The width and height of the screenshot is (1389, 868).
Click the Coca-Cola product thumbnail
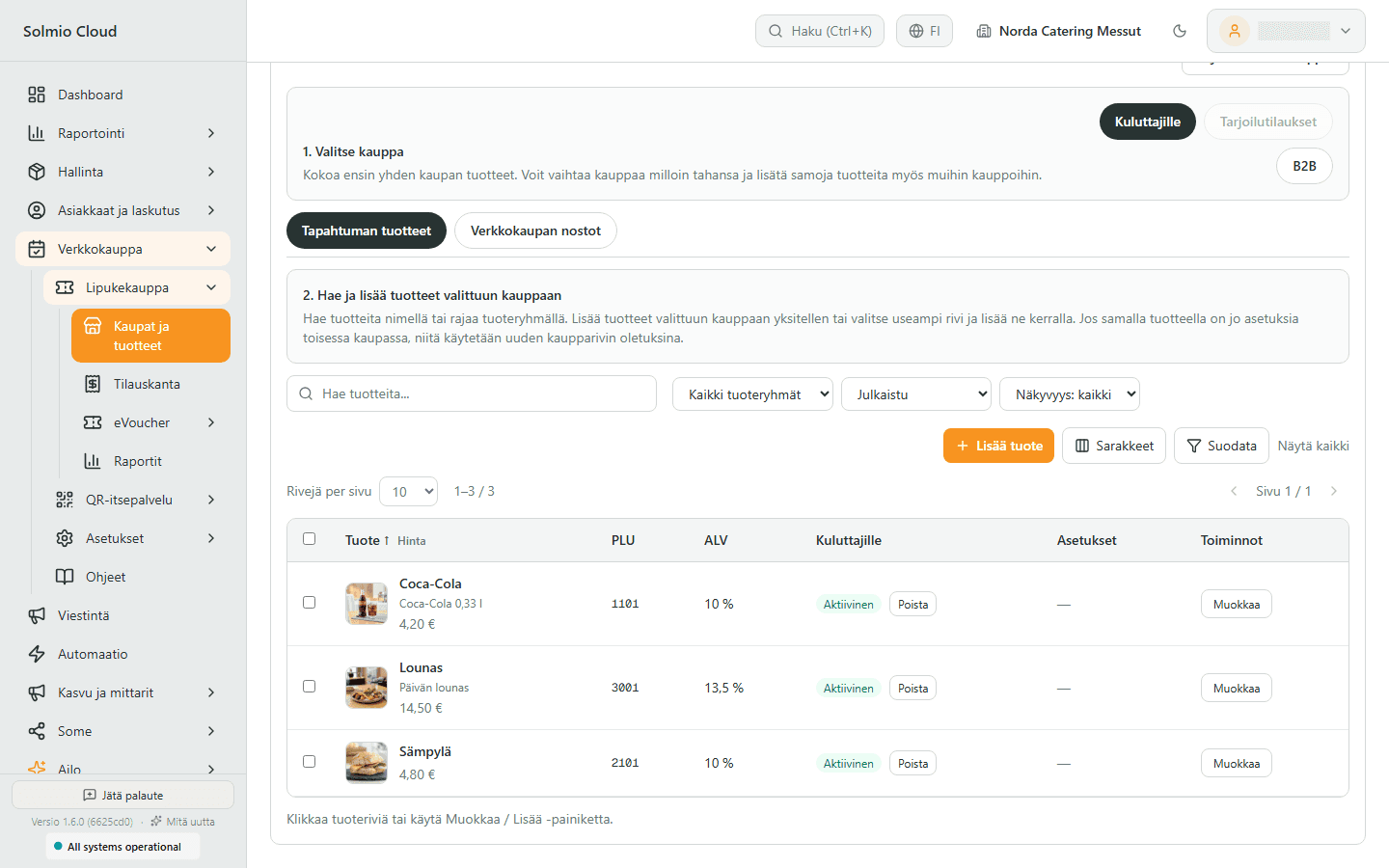pyautogui.click(x=367, y=604)
